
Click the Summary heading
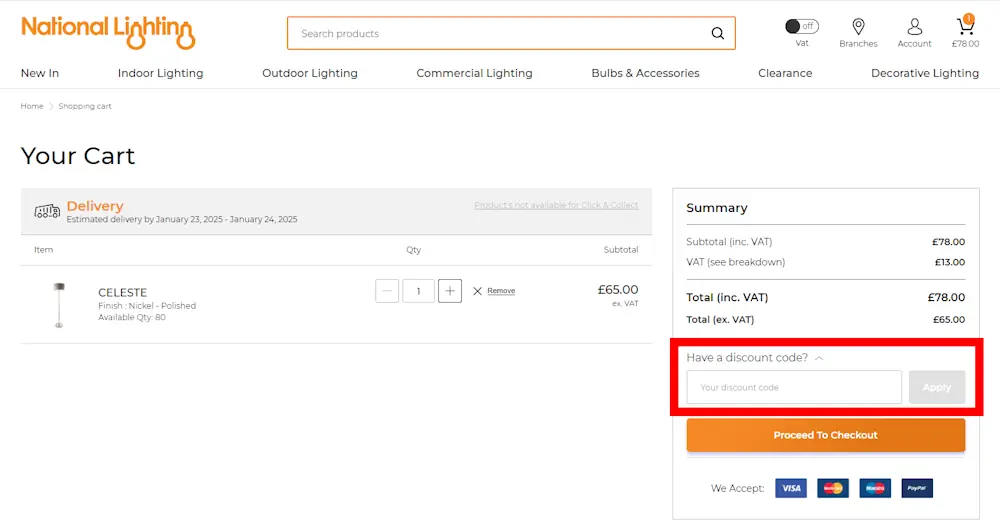tap(717, 208)
